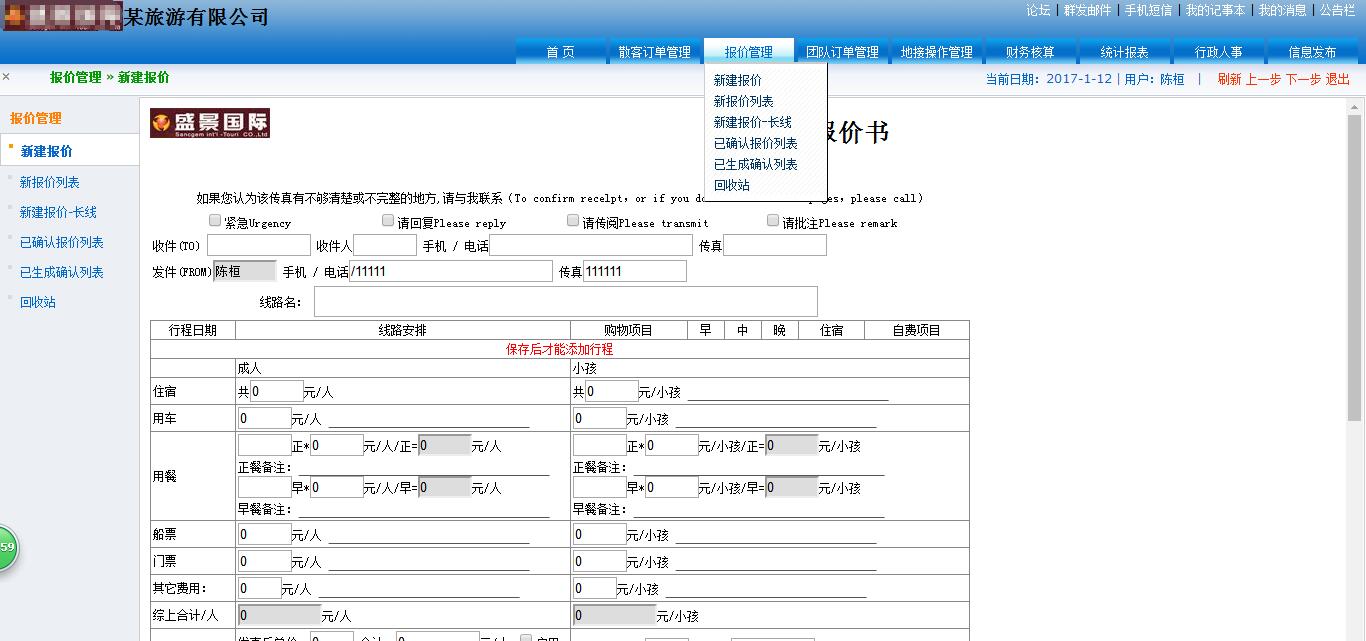Click the 盛景国际 company logo
This screenshot has height=641, width=1366.
[x=210, y=123]
